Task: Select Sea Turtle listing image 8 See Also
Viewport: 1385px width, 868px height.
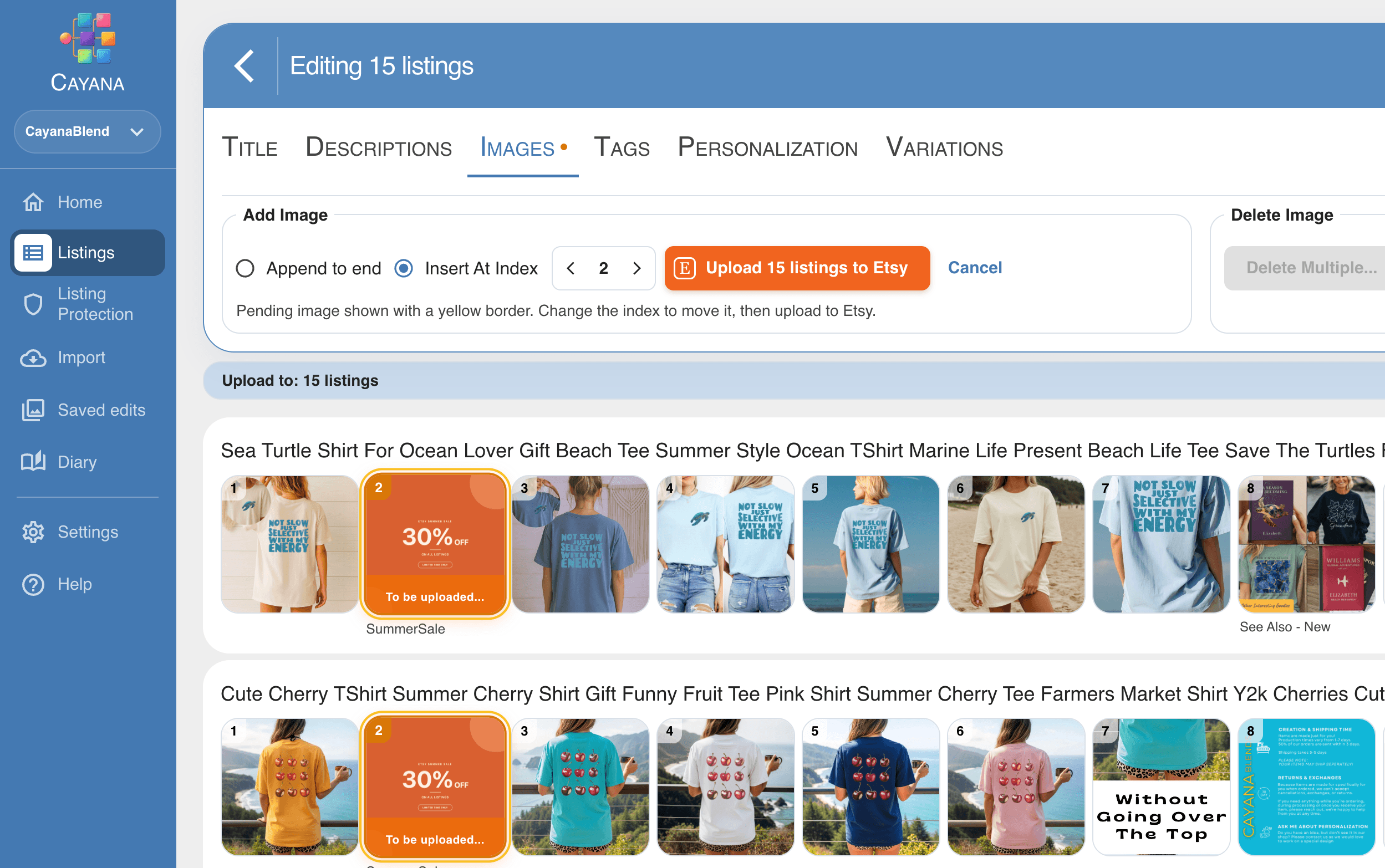Action: [1306, 544]
